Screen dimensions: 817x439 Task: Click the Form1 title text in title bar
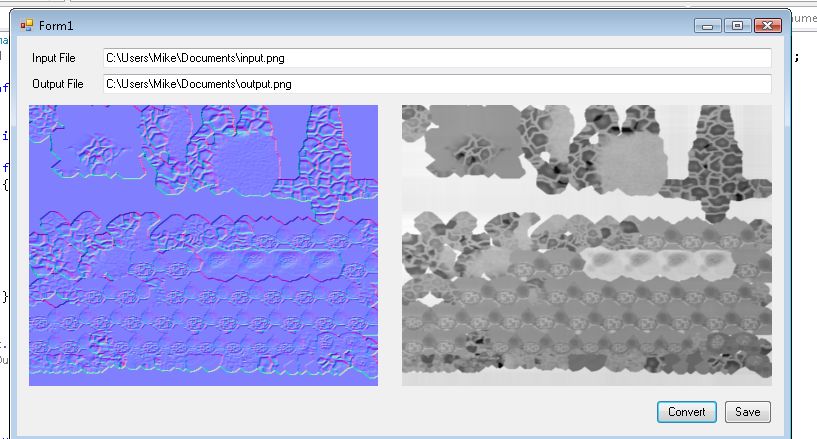coord(56,24)
